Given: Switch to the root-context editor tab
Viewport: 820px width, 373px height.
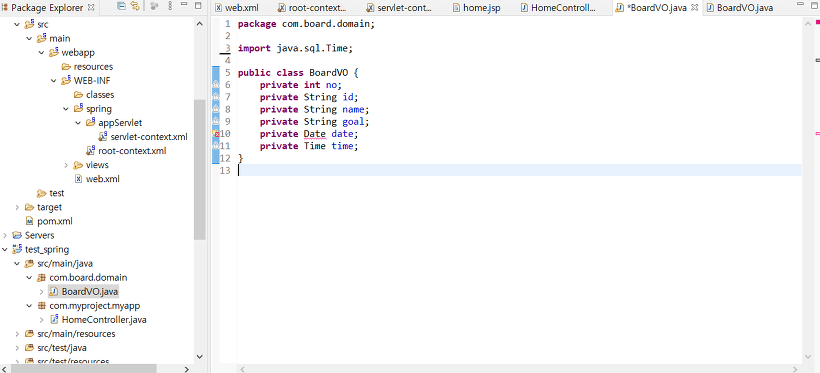Looking at the screenshot, I should point(312,8).
